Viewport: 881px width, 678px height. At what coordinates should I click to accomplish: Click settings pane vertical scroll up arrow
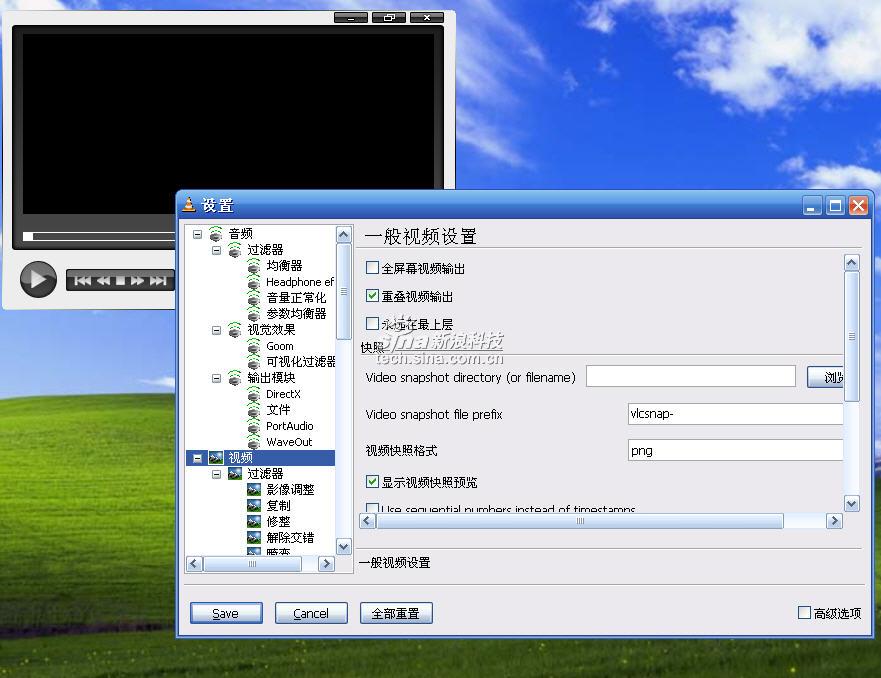(852, 262)
